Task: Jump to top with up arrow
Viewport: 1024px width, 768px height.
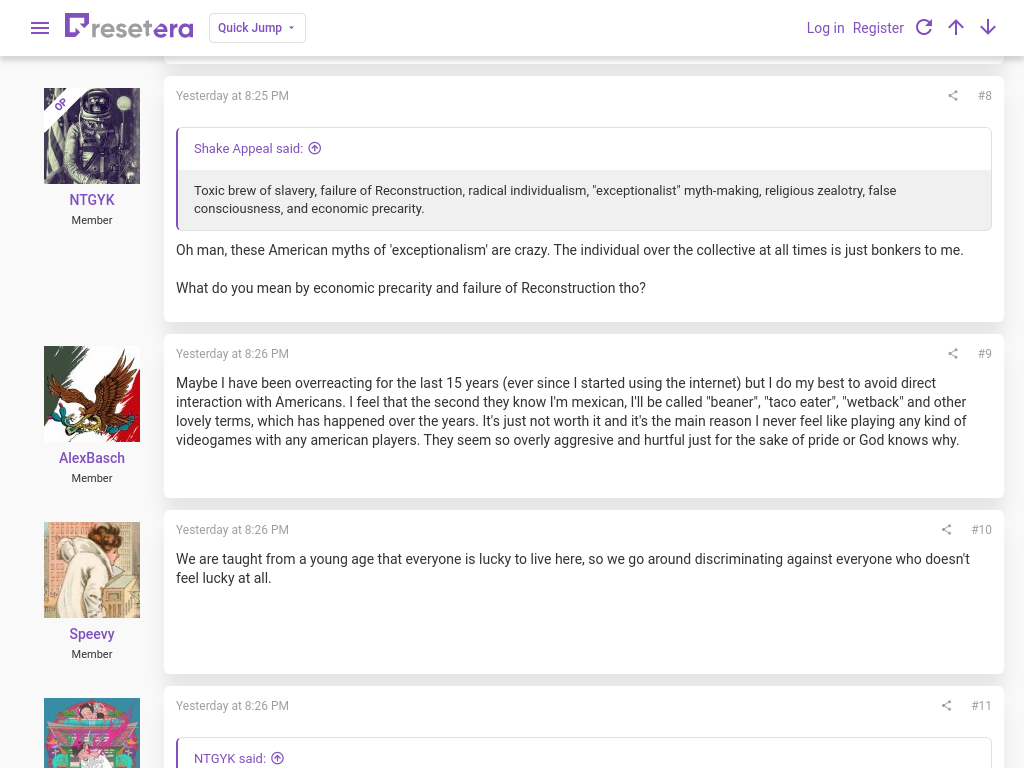Action: [x=955, y=27]
